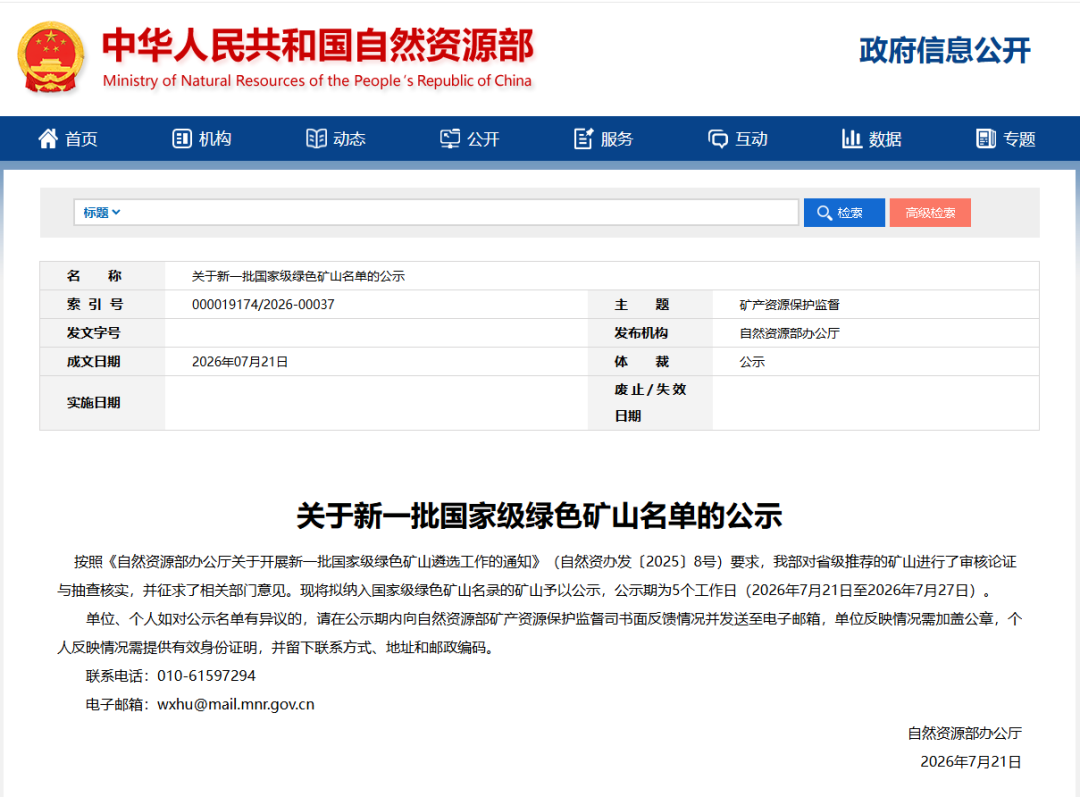Click the 实施日期 label cell
Screen dimensions: 1080x797
click(102, 403)
